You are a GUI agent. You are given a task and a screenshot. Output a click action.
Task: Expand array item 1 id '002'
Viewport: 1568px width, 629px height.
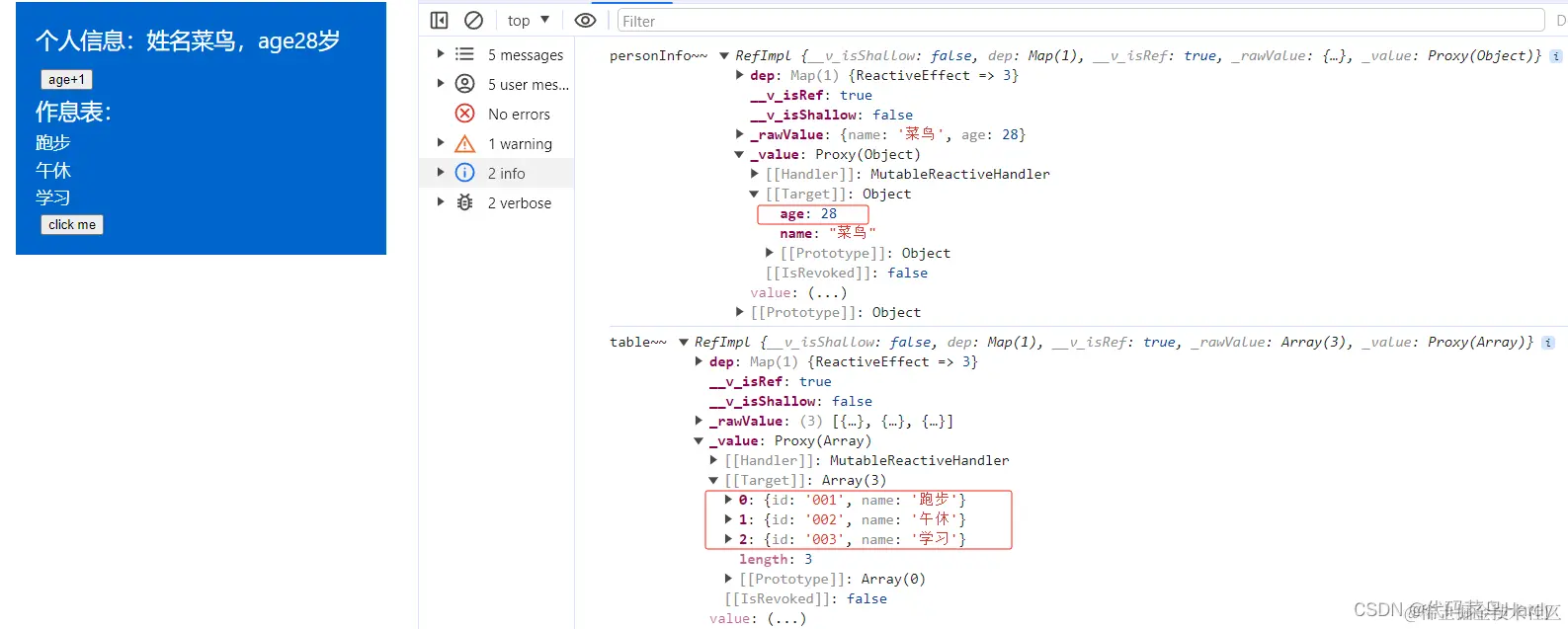point(729,519)
